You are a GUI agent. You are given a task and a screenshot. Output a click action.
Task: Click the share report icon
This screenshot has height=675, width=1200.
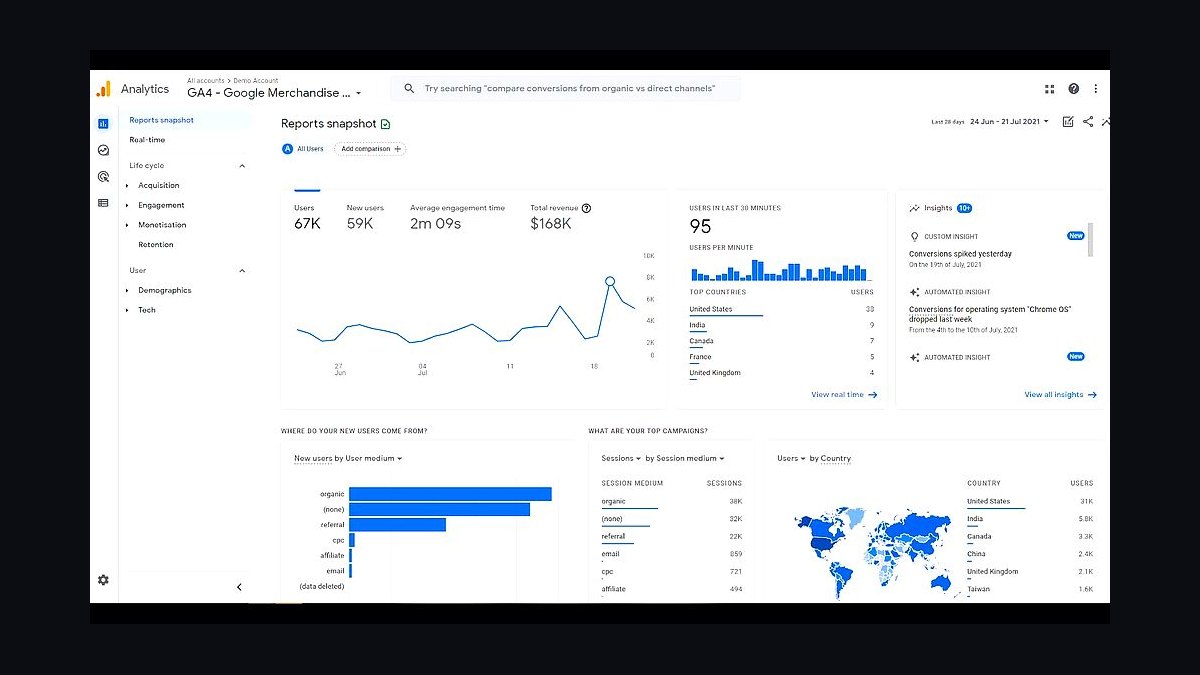pos(1088,122)
